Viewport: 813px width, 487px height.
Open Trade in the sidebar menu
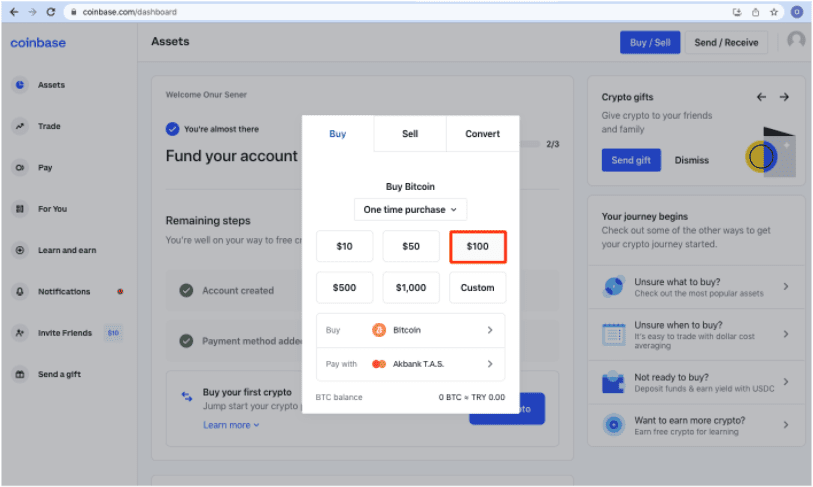click(x=49, y=126)
